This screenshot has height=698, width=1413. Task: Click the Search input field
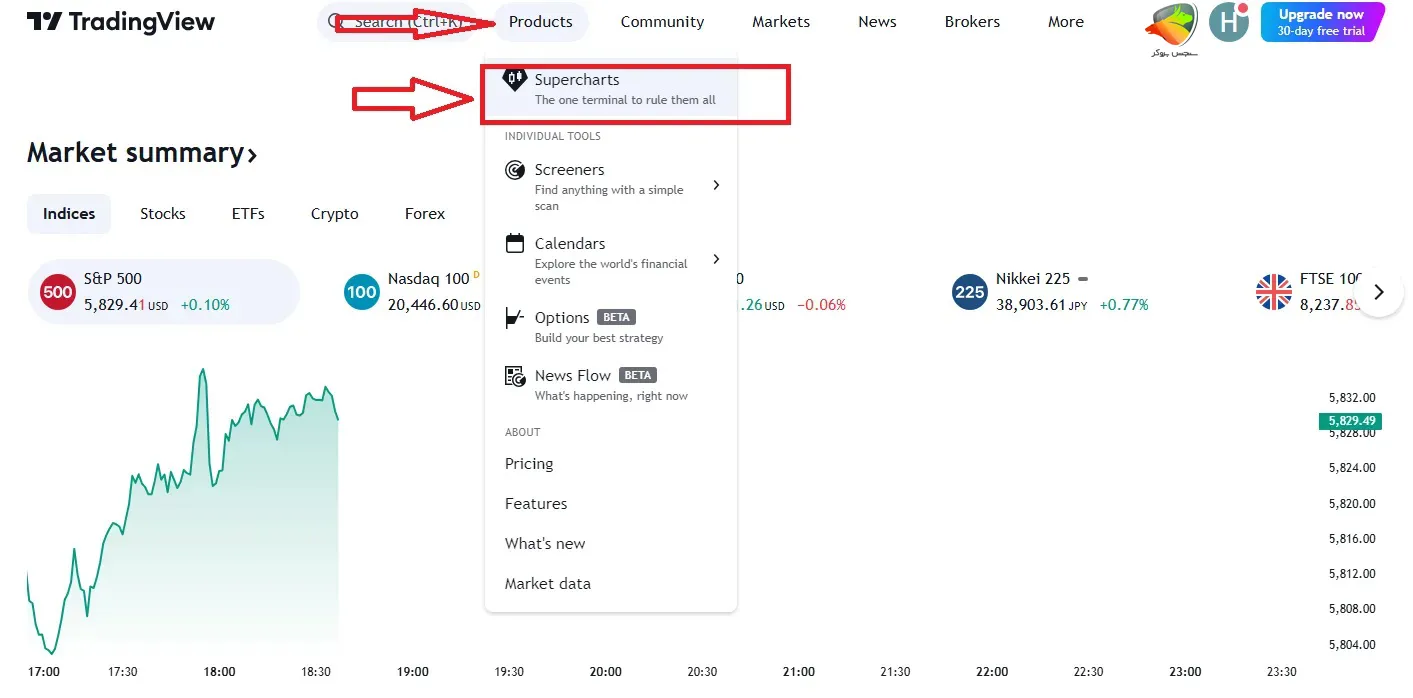click(x=400, y=22)
